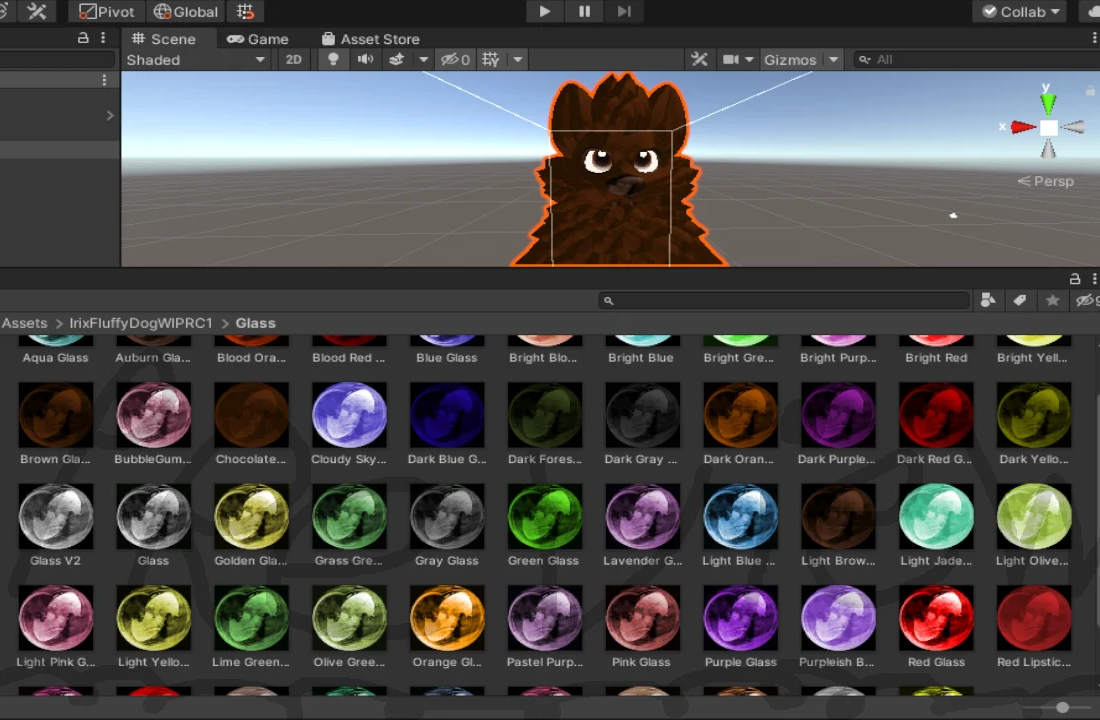The width and height of the screenshot is (1100, 720).
Task: Select Light Blue material sphere
Action: coord(741,516)
